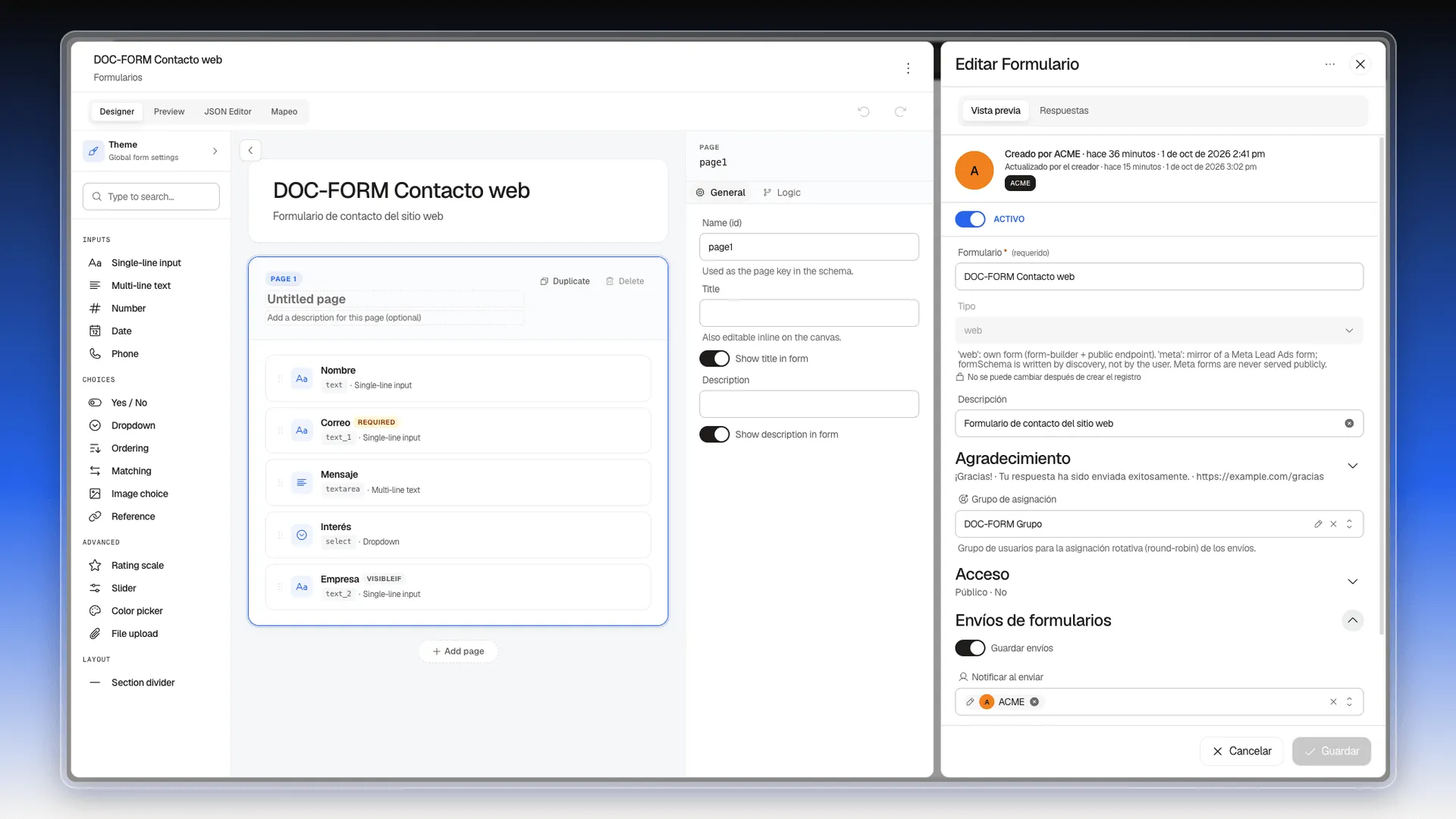Click the undo arrow icon
1456x819 pixels.
[863, 111]
